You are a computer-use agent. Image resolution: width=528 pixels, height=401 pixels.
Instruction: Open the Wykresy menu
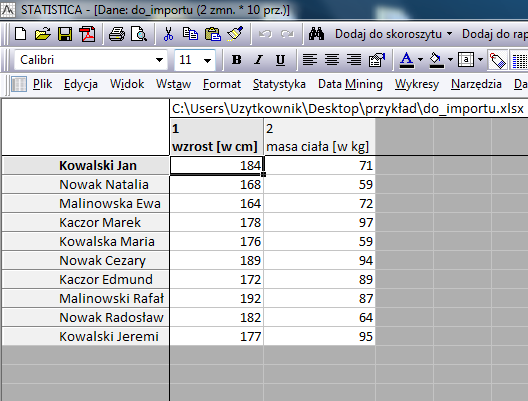417,84
